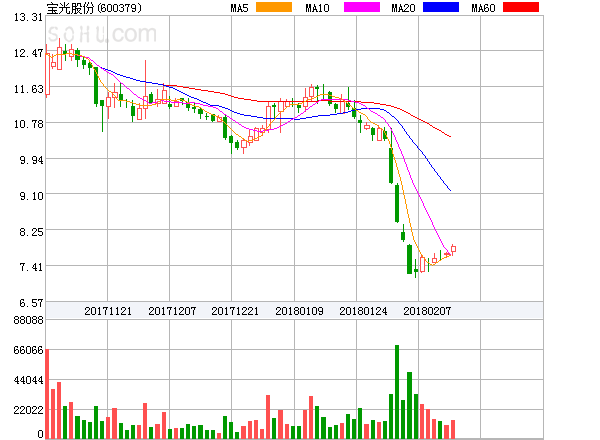Select the MA10 legend label
The height and width of the screenshot is (440, 600).
click(317, 8)
